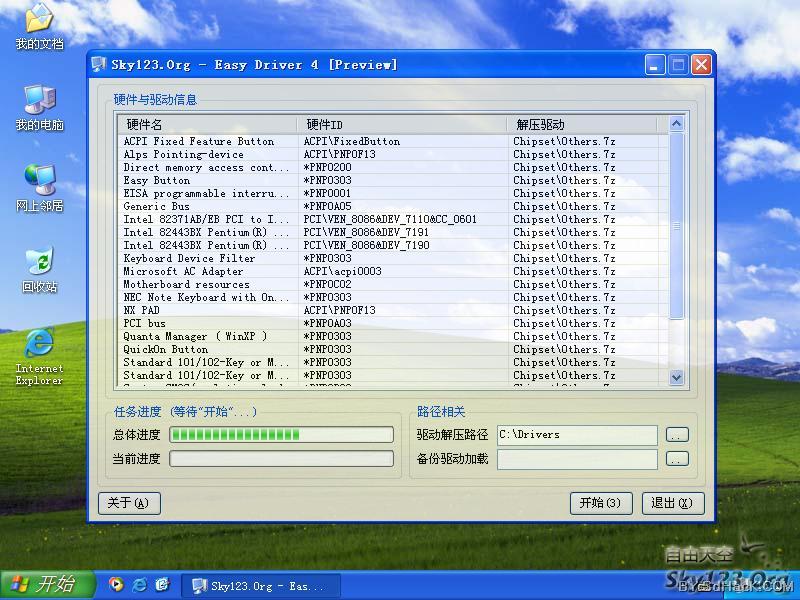
Task: Close the Easy Driver 4 window
Action: pyautogui.click(x=702, y=65)
